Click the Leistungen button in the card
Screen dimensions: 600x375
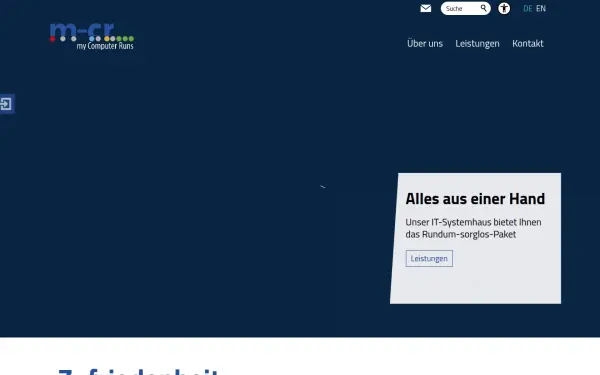[x=429, y=259]
